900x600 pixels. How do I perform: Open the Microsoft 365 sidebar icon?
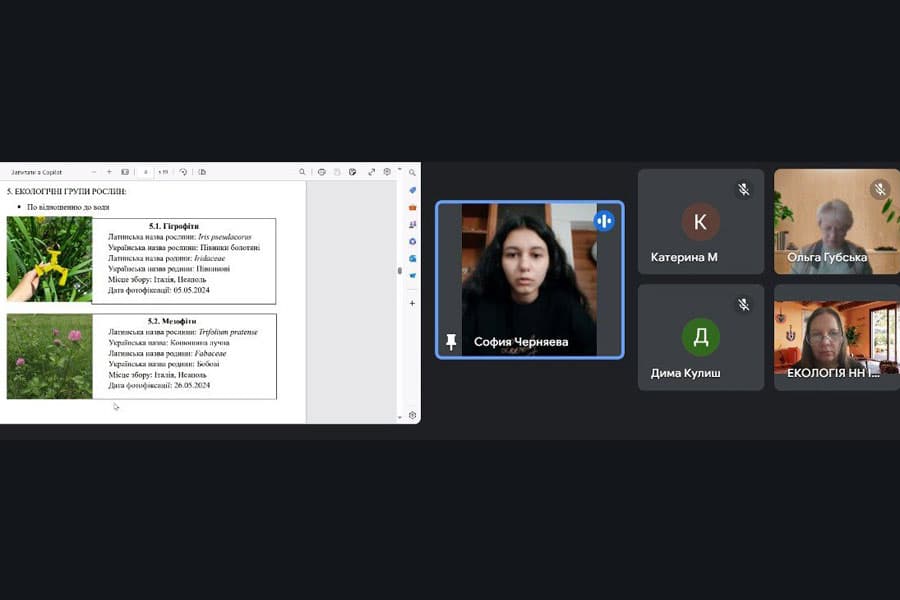pos(412,242)
